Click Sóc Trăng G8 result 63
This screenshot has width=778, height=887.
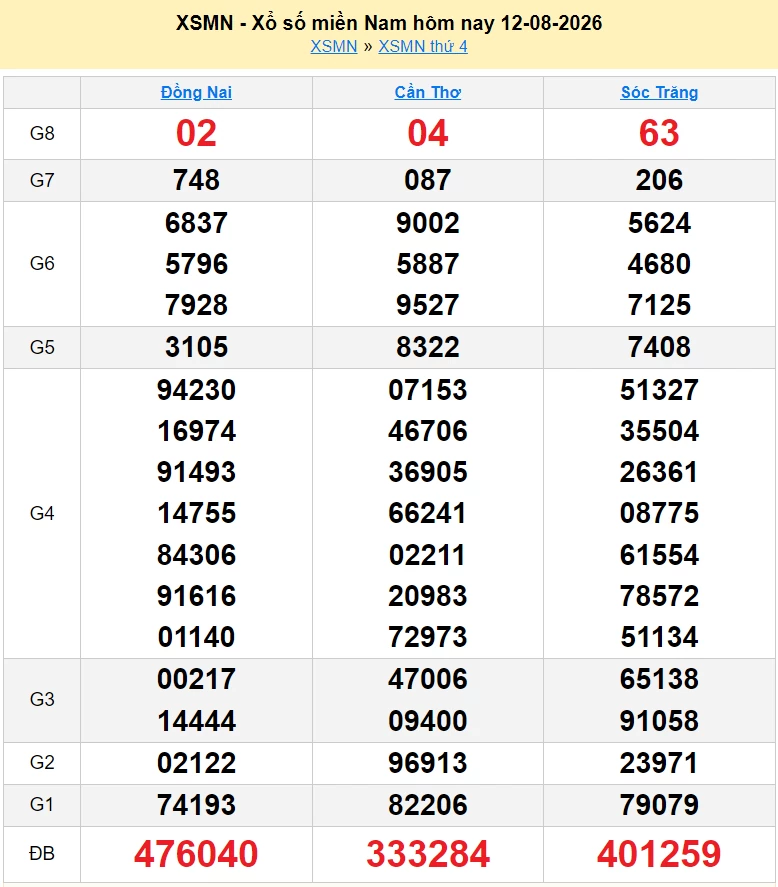[659, 134]
